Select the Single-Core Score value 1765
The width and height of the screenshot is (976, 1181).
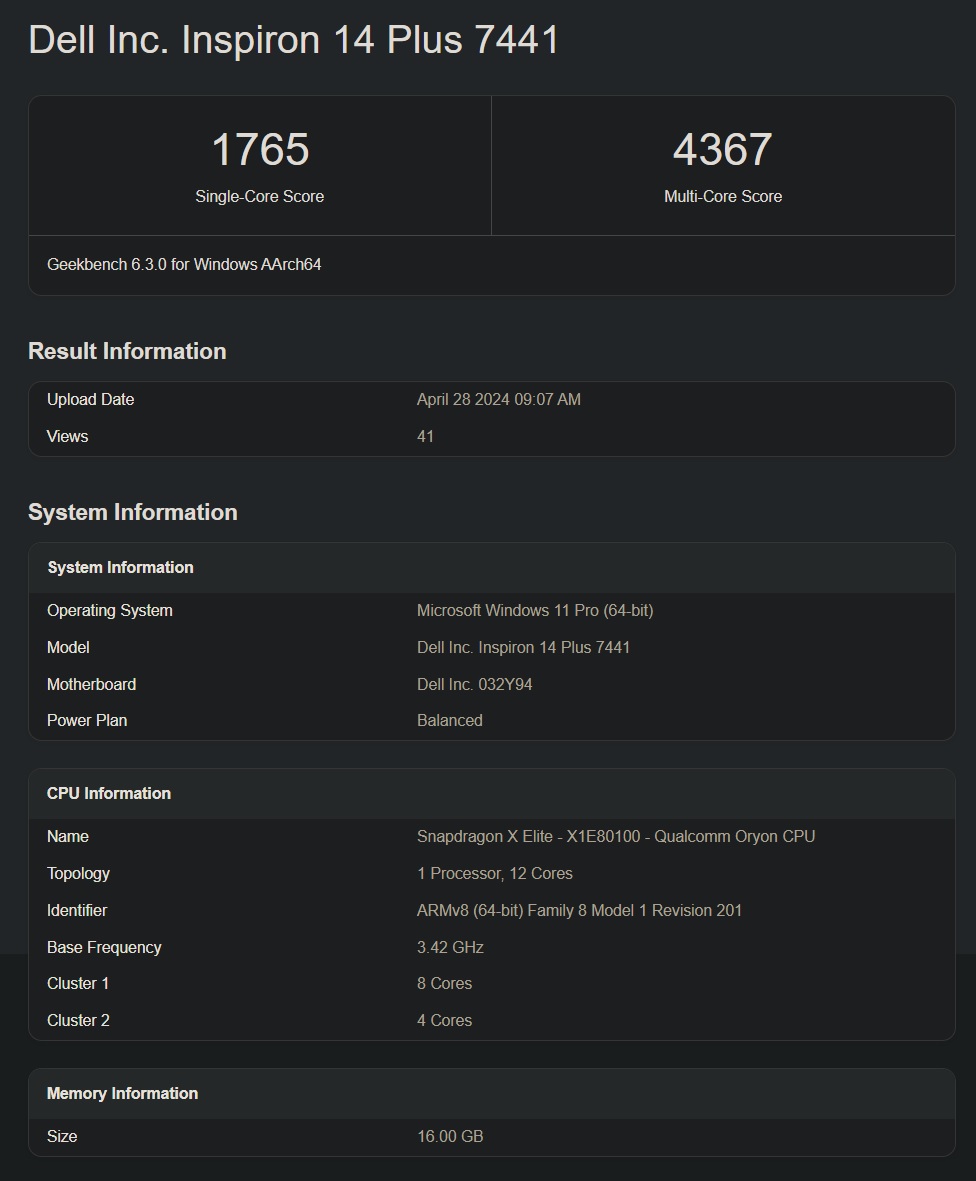pos(259,150)
